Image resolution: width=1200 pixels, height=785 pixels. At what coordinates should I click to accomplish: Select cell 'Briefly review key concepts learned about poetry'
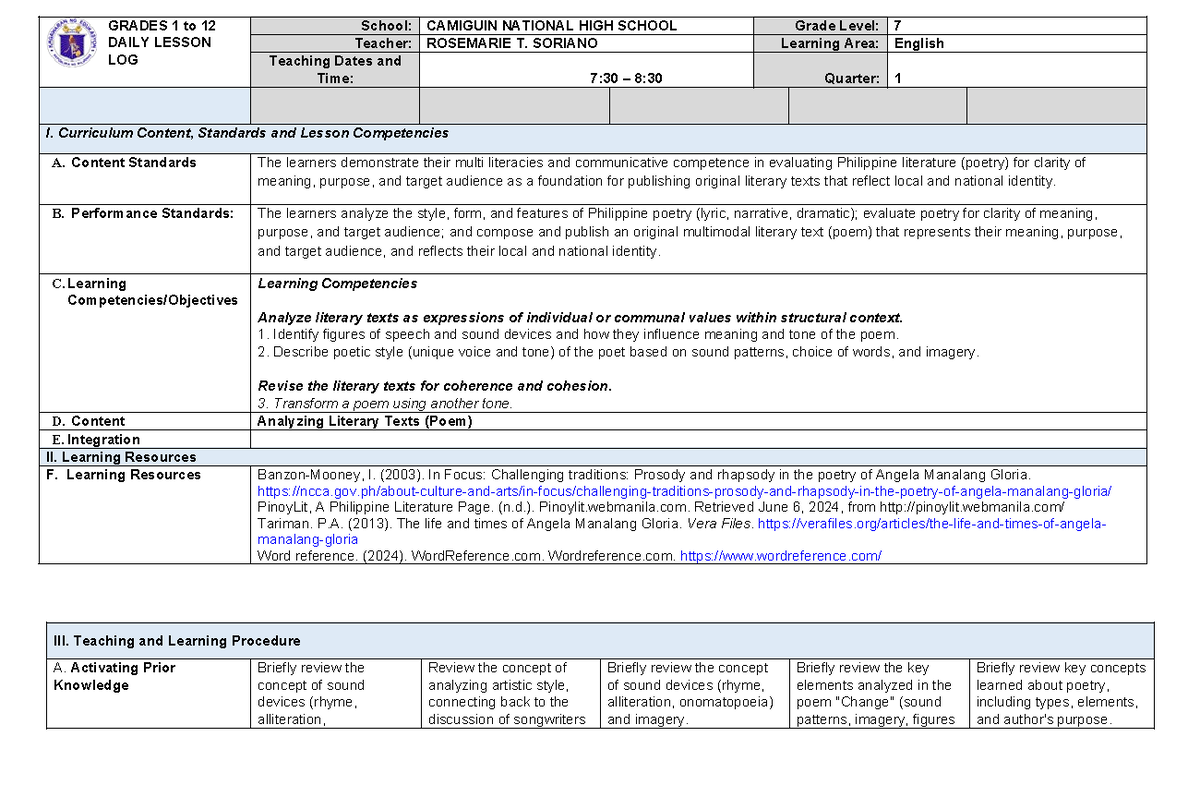point(1061,693)
